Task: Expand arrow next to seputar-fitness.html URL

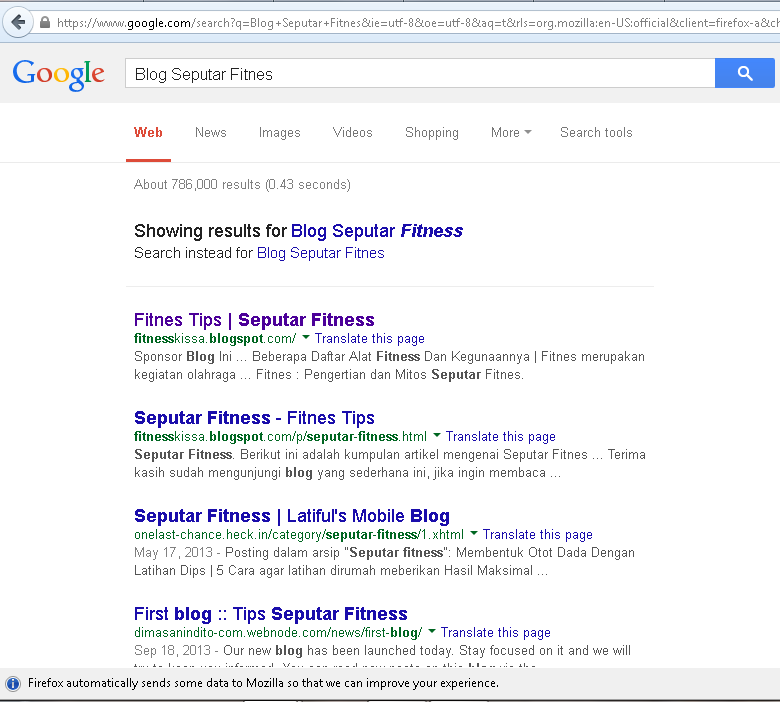Action: (437, 436)
